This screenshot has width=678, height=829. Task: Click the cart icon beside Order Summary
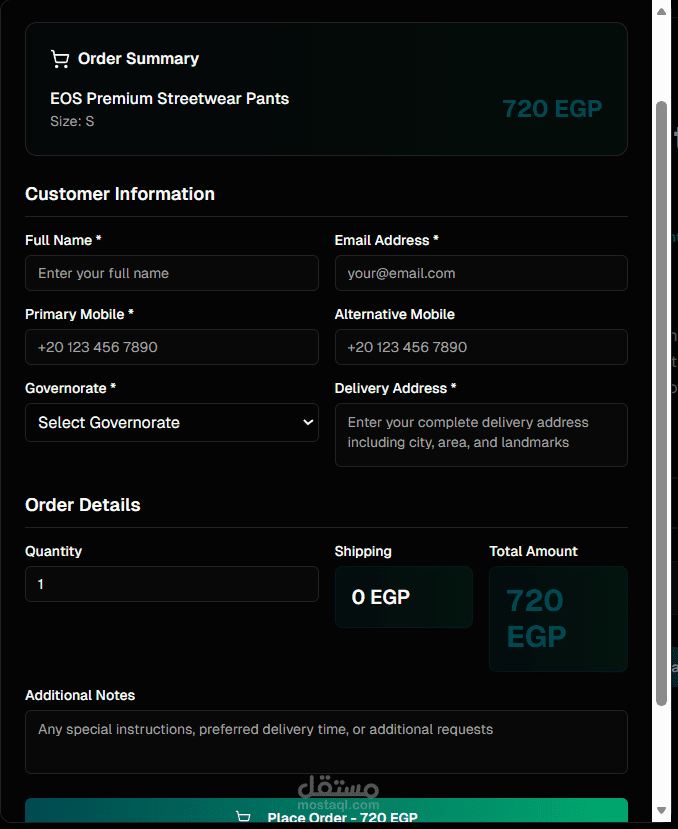[60, 59]
